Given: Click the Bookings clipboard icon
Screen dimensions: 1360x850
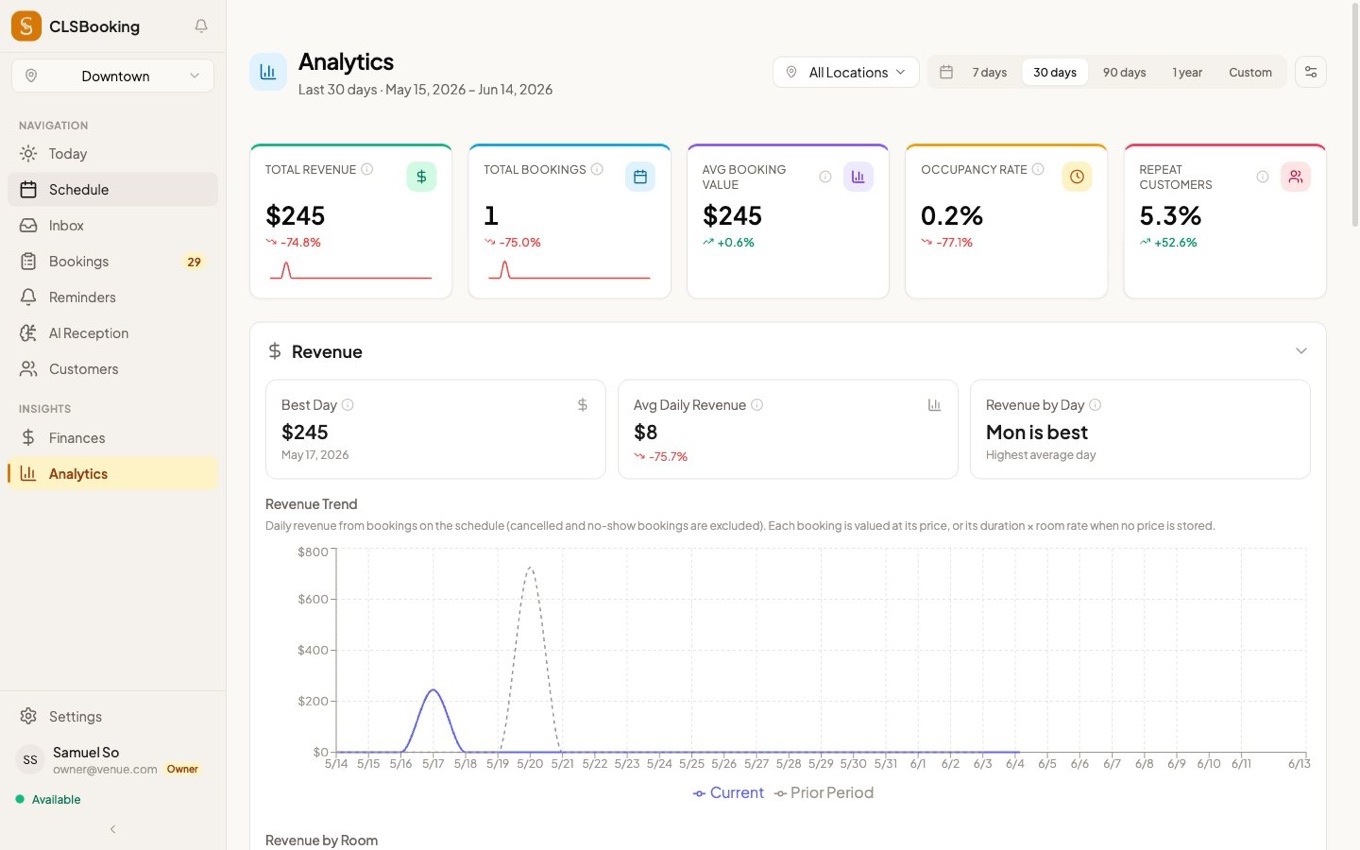Looking at the screenshot, I should pos(28,262).
